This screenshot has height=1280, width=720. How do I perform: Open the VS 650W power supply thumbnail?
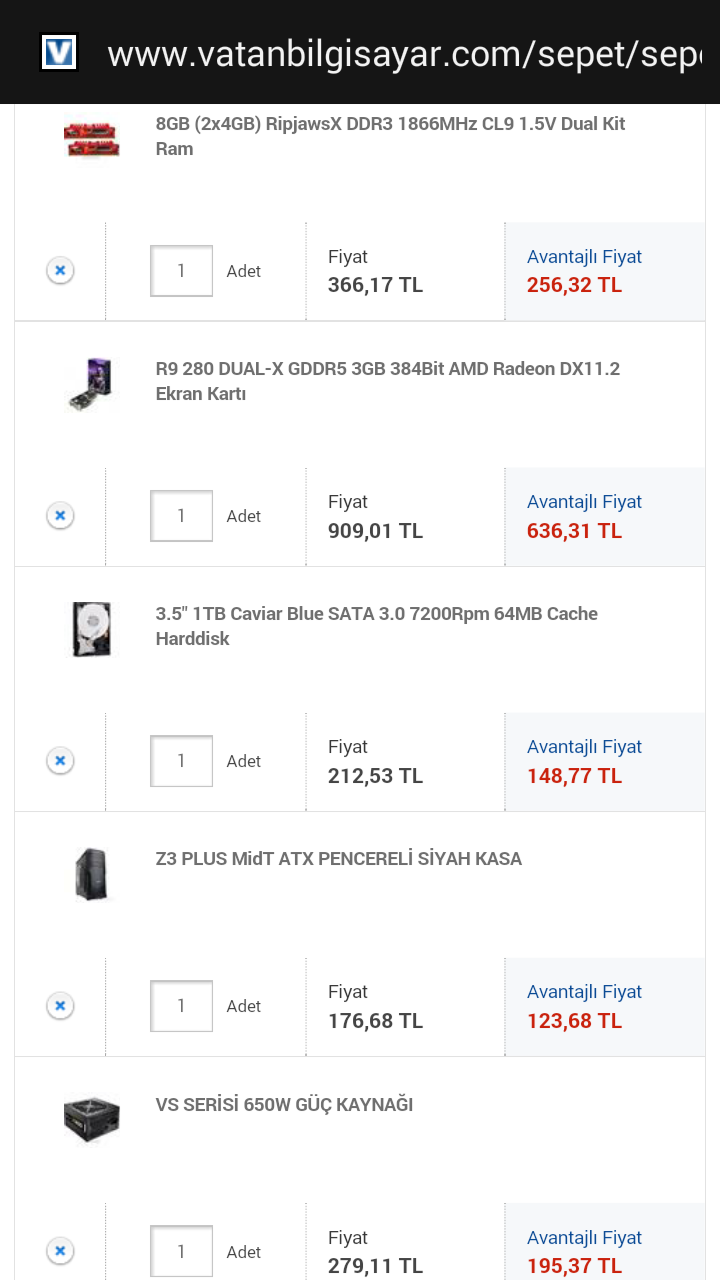pyautogui.click(x=91, y=1118)
